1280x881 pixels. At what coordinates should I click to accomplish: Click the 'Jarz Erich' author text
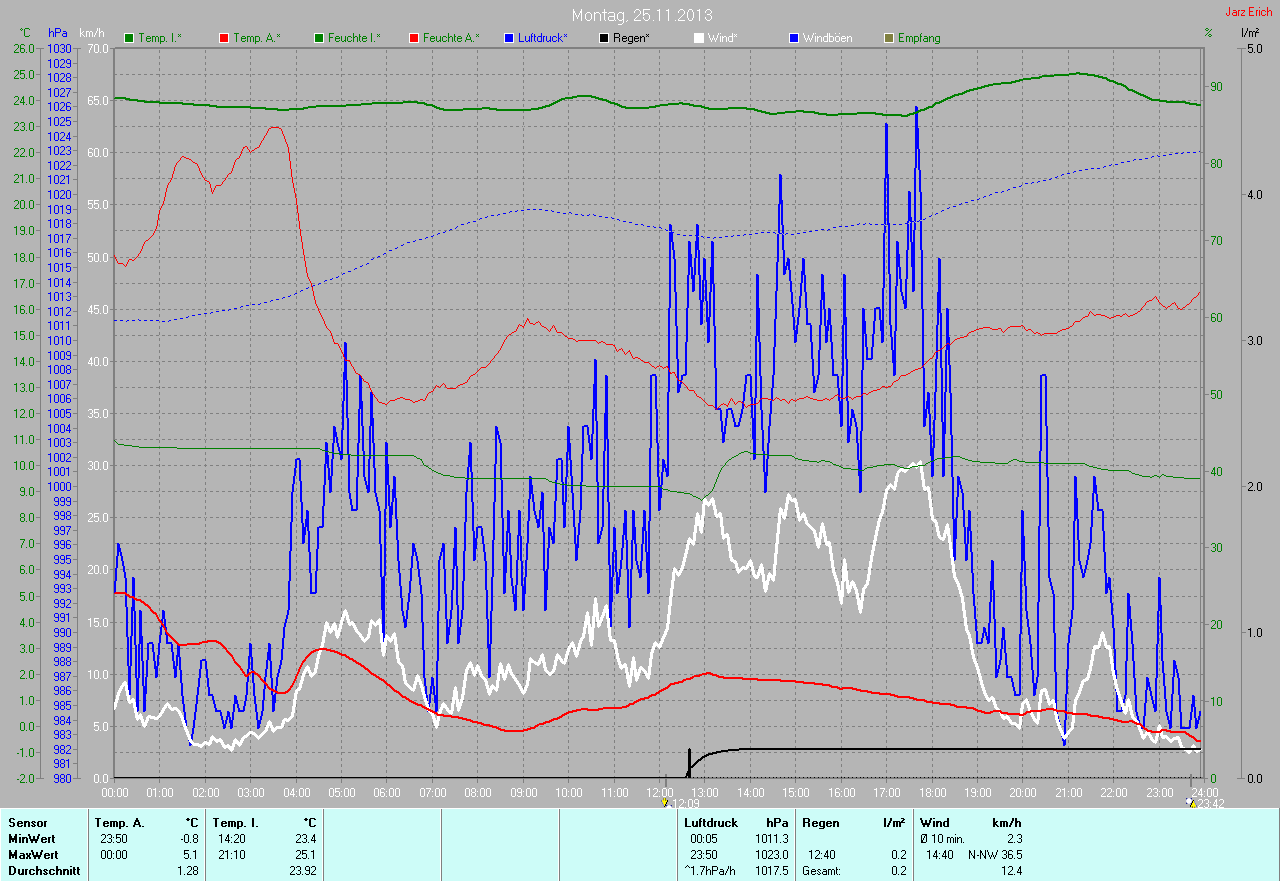point(1249,12)
